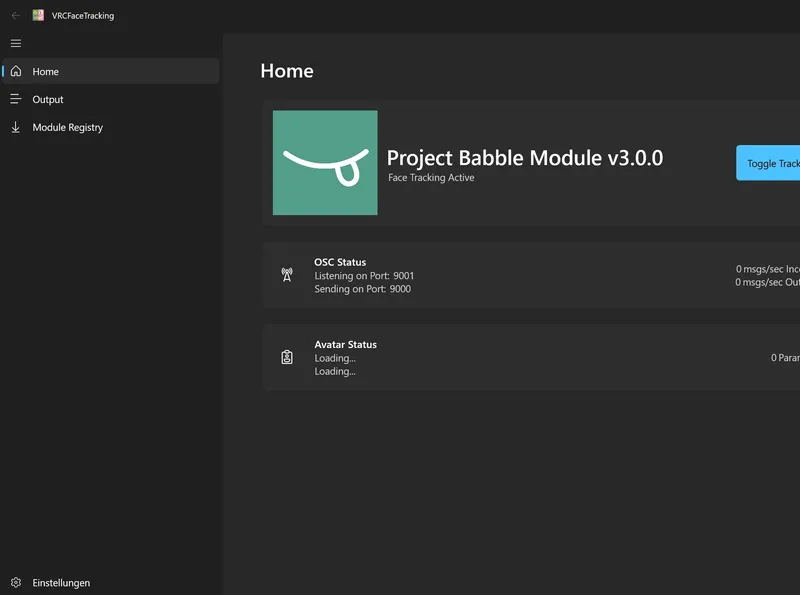Open Module Registry via its download icon
Screen dimensions: 800x595
click(16, 127)
